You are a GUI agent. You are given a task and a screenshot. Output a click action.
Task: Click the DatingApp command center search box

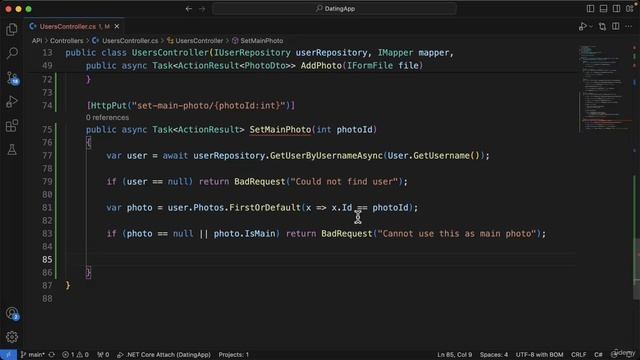point(334,9)
